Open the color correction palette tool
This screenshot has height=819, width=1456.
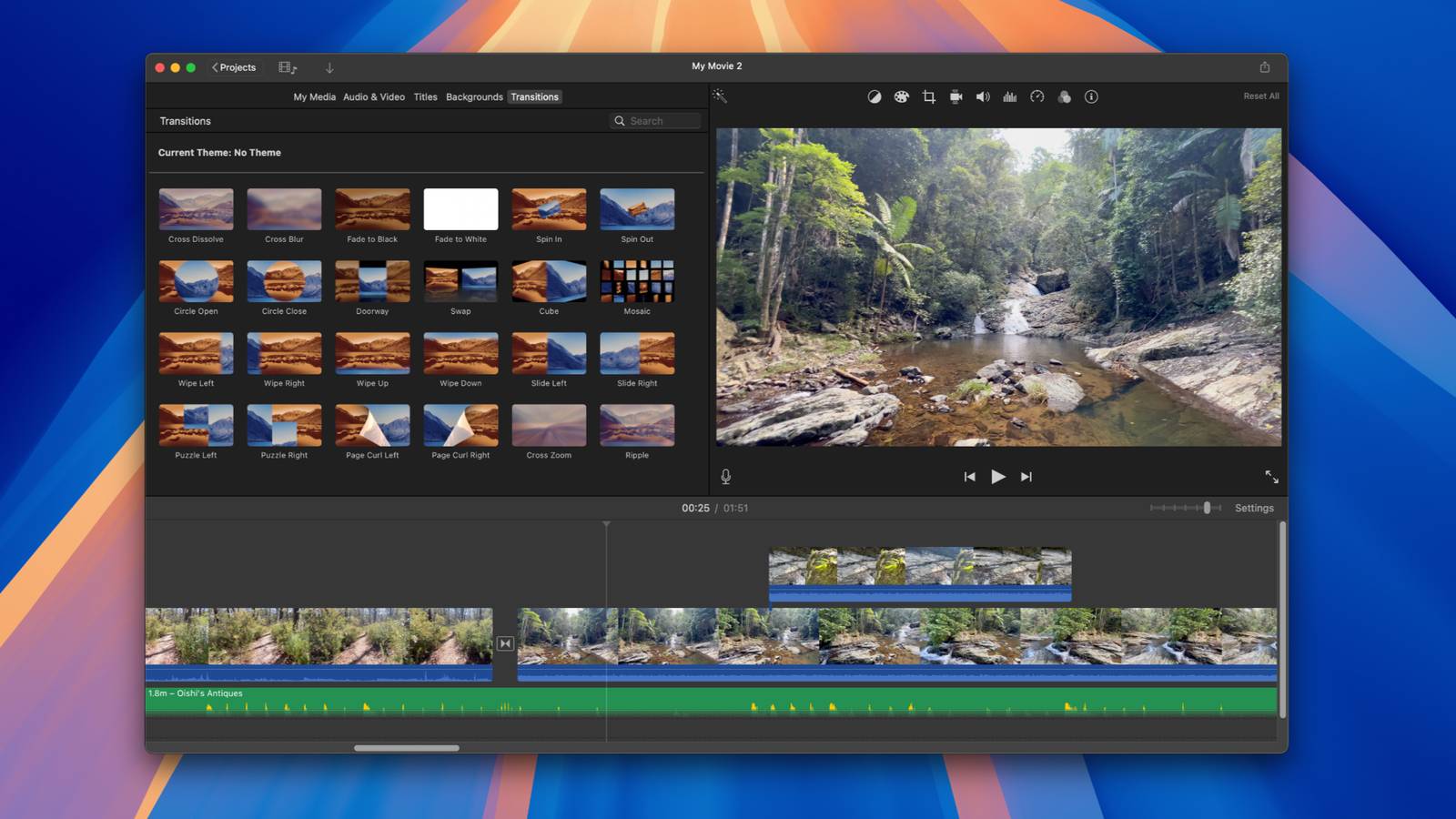pos(901,96)
